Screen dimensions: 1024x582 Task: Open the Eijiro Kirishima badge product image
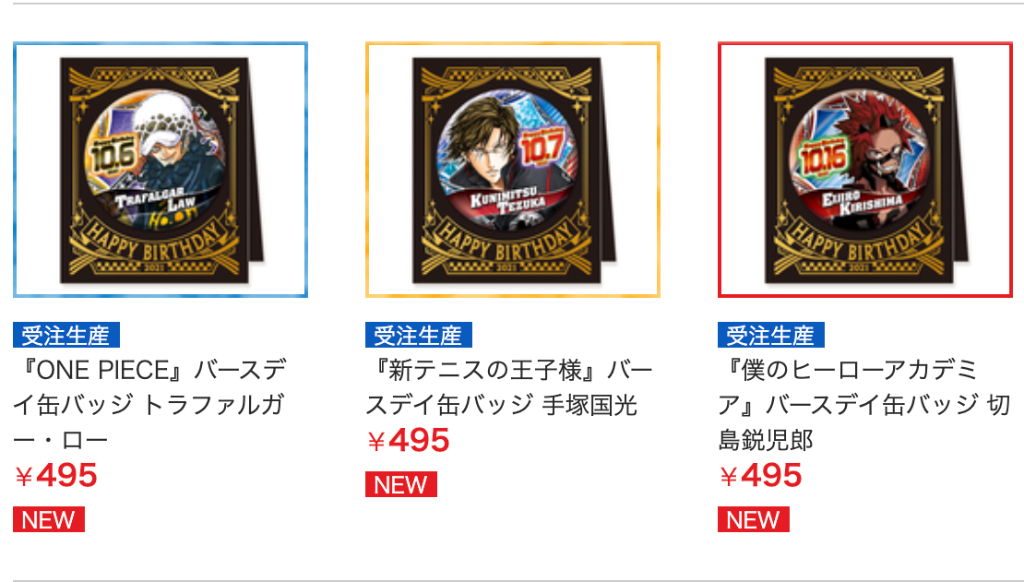coord(865,170)
